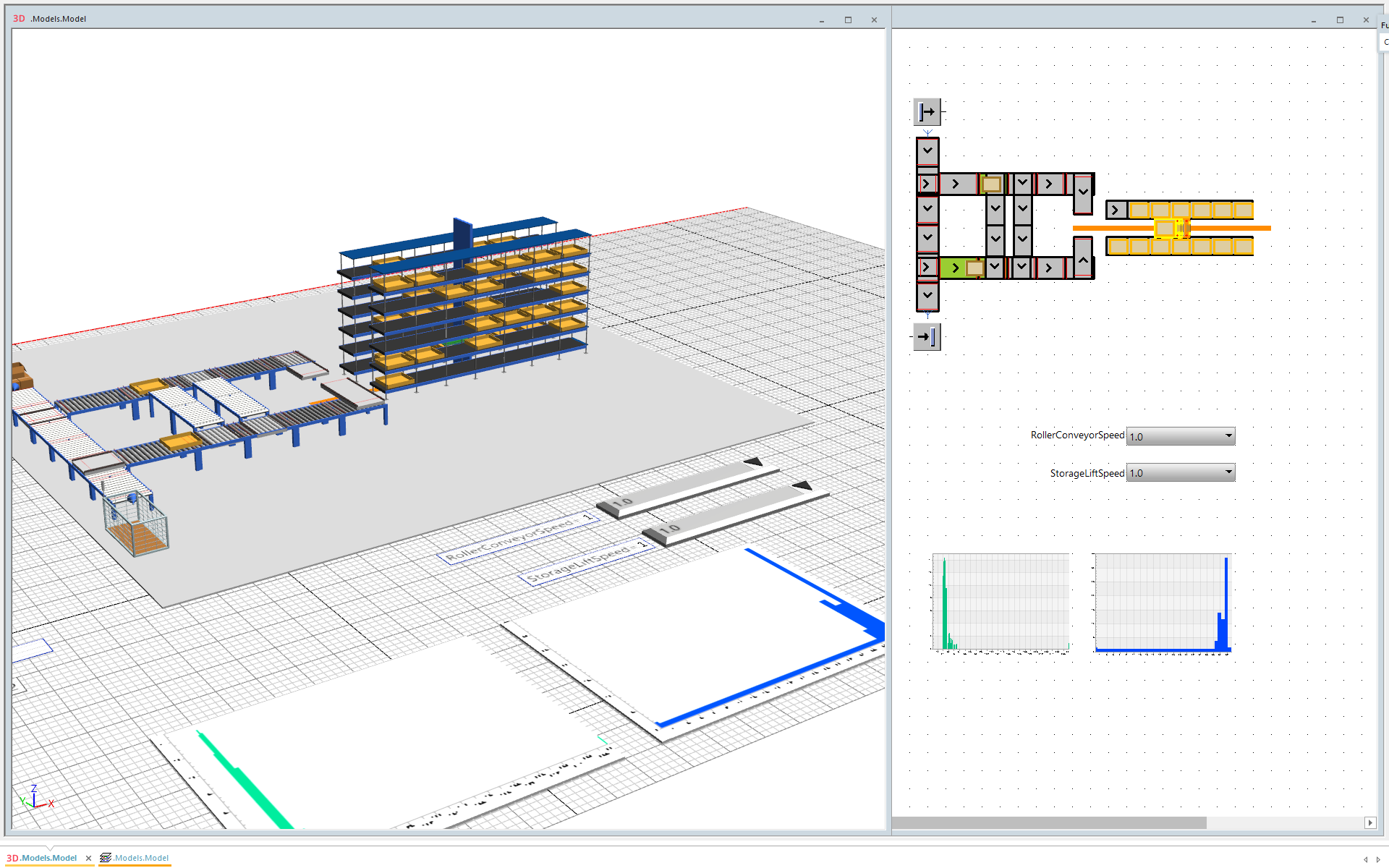Click the horizontal scrollbar of the frame window
This screenshot has width=1389, height=868.
[1049, 822]
